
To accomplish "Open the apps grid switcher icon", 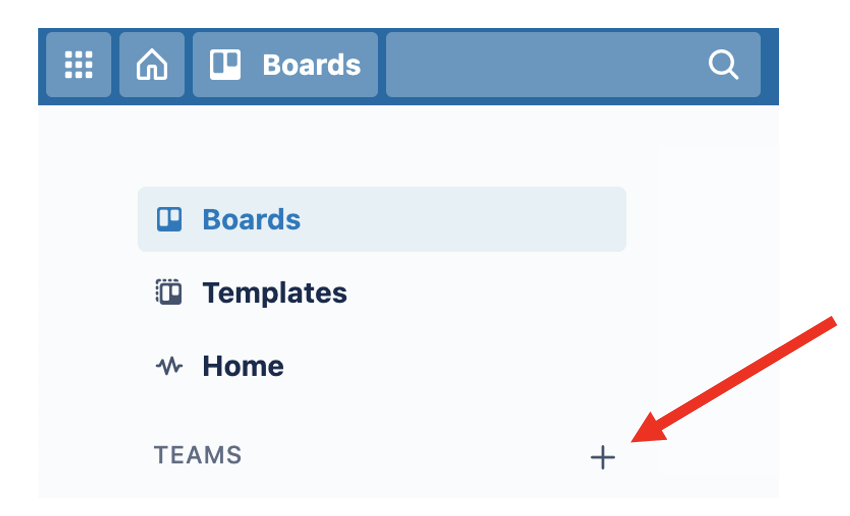I will pyautogui.click(x=79, y=64).
